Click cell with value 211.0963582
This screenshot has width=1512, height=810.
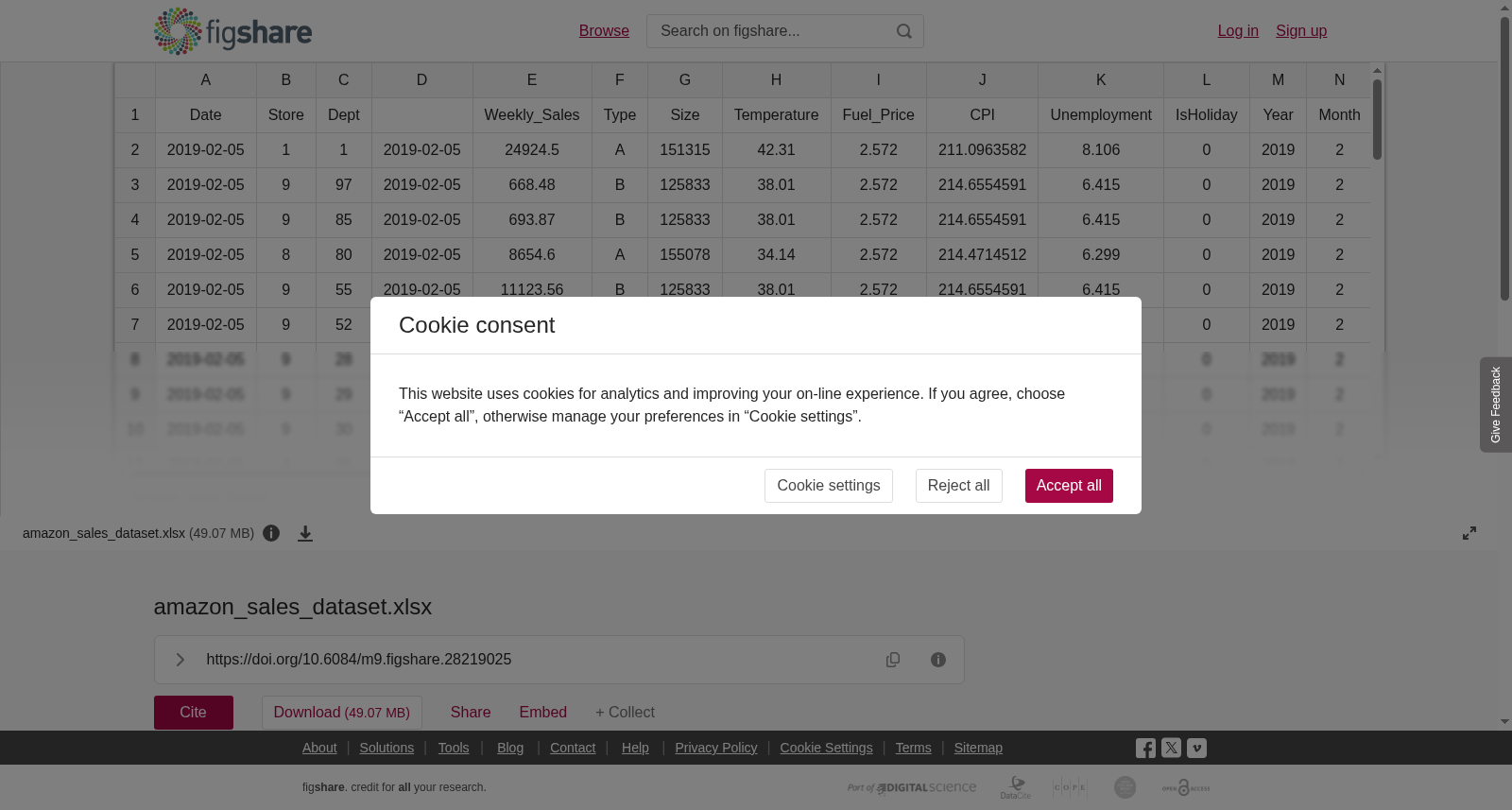tap(982, 150)
